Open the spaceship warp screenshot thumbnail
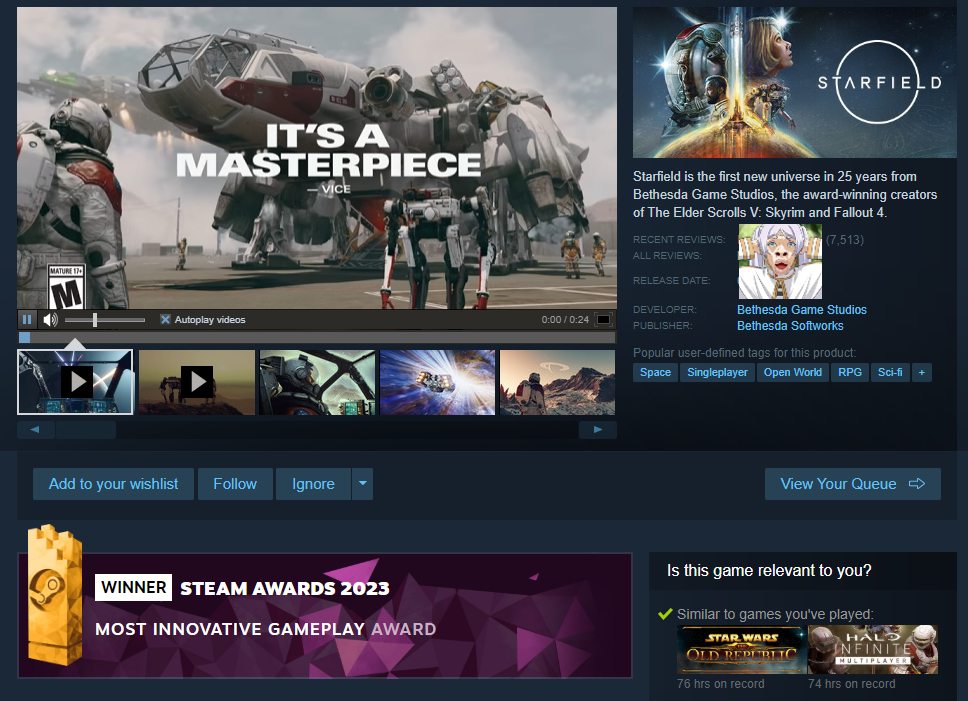This screenshot has width=968, height=701. pyautogui.click(x=438, y=382)
